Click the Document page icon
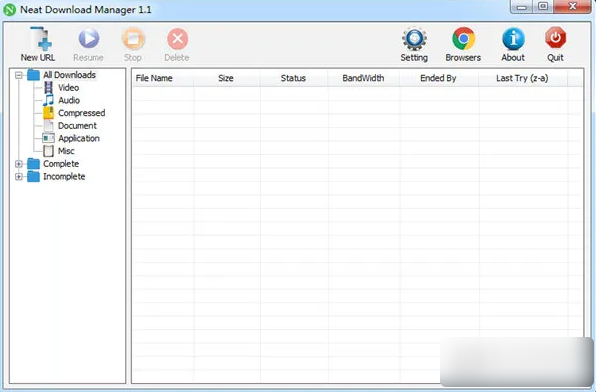This screenshot has width=596, height=392. click(x=48, y=125)
